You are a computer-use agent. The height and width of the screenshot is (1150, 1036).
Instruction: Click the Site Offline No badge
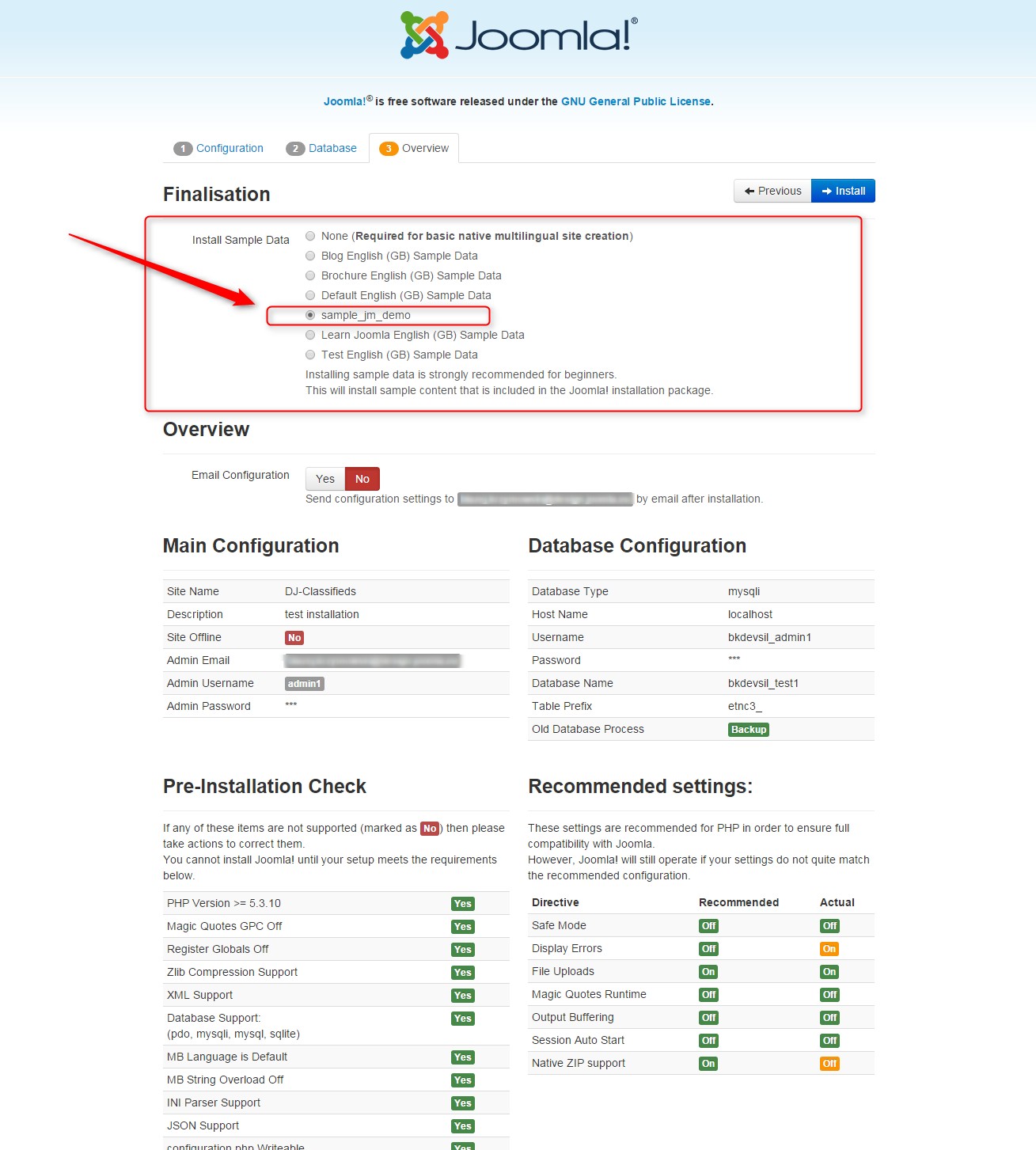click(294, 638)
